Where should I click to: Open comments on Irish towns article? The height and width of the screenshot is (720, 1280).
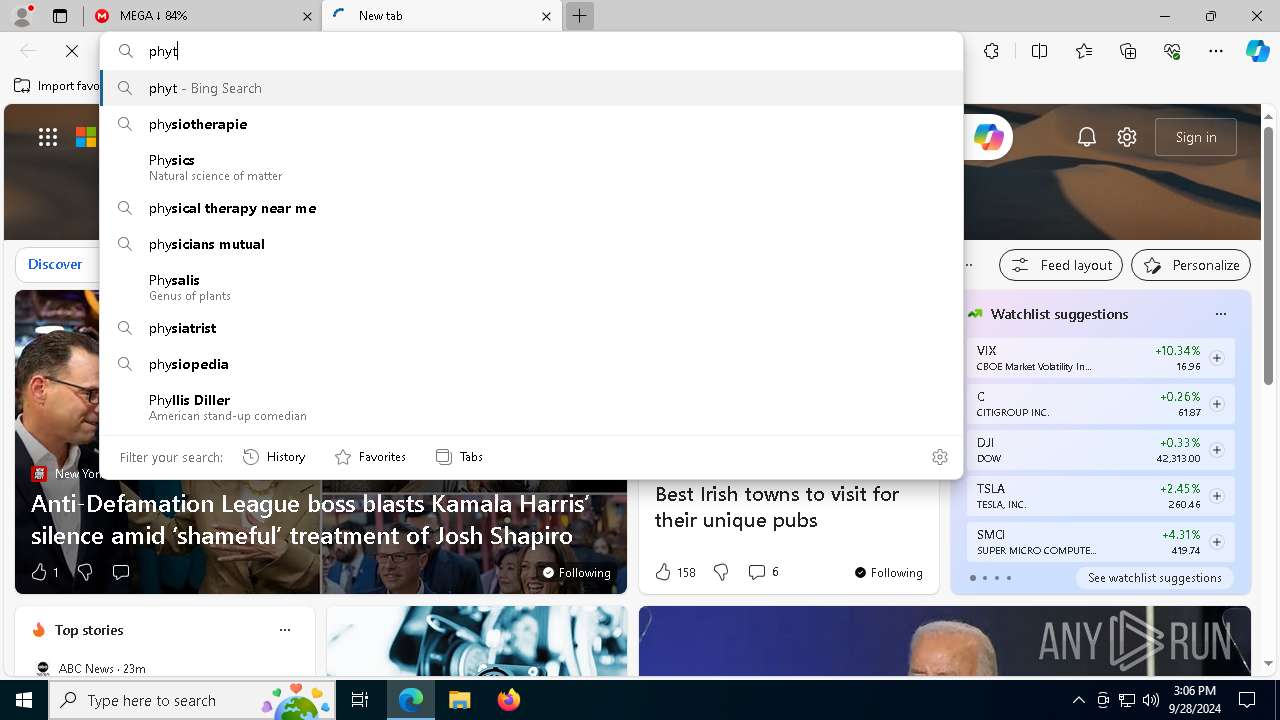point(763,572)
